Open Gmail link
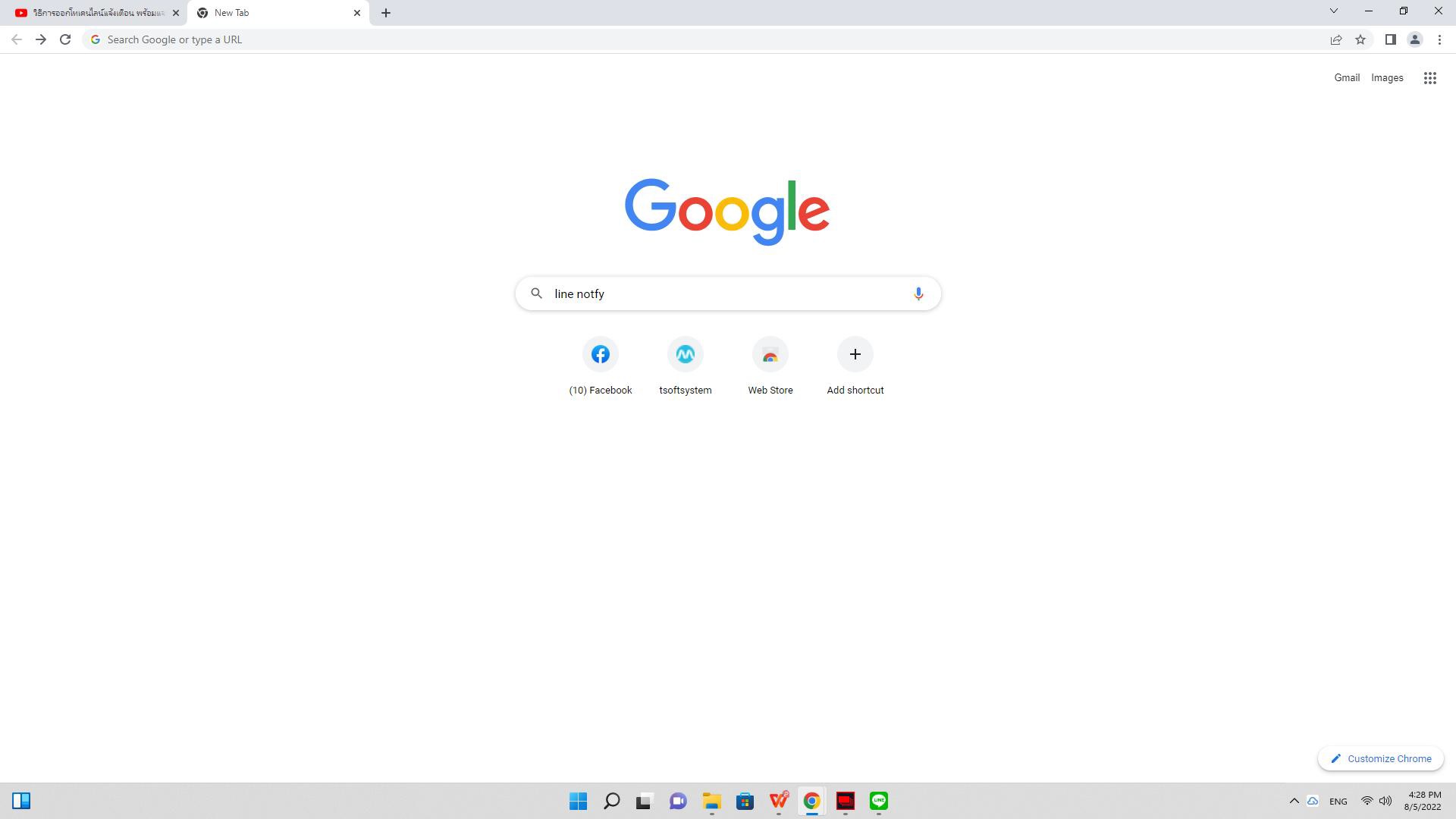The image size is (1456, 819). click(x=1347, y=78)
